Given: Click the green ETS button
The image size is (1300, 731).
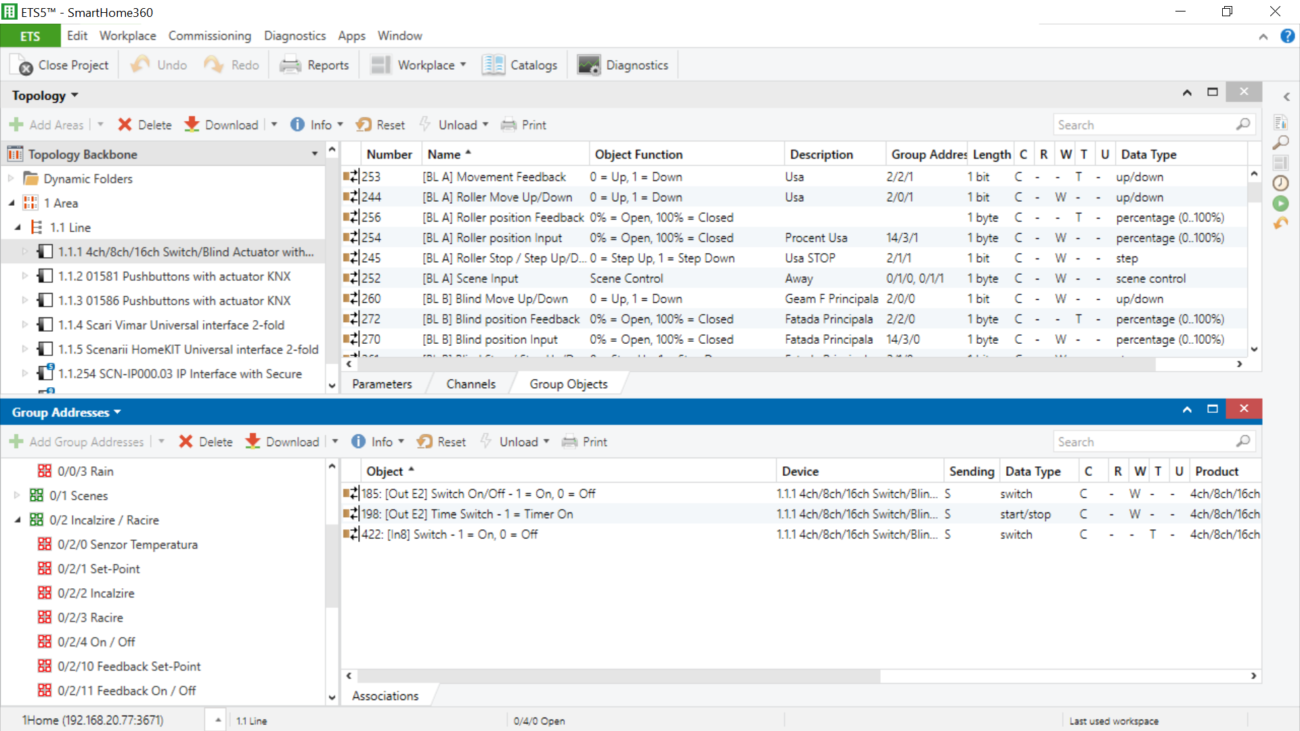Looking at the screenshot, I should (x=30, y=36).
